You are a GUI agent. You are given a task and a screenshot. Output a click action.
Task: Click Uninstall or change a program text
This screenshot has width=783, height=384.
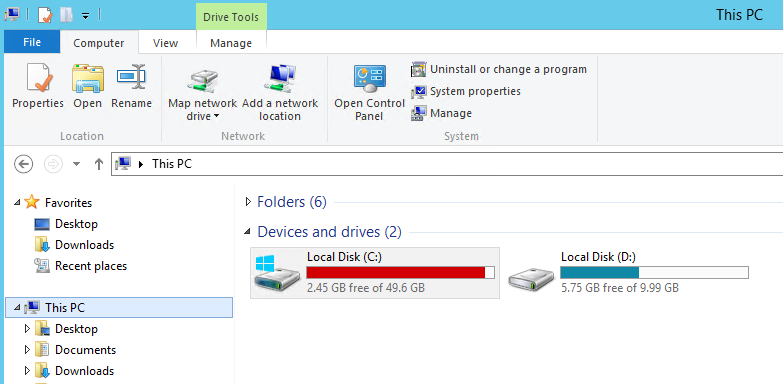click(508, 69)
